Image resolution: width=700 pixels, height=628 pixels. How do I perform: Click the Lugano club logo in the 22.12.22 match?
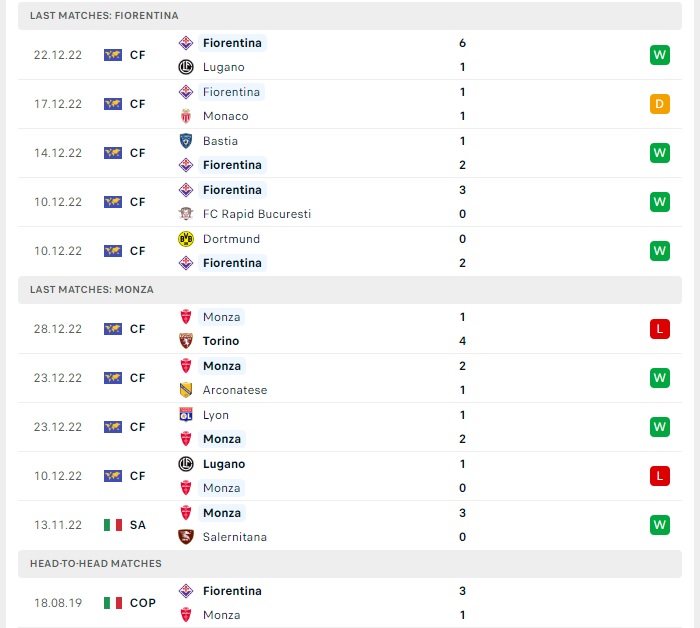186,67
